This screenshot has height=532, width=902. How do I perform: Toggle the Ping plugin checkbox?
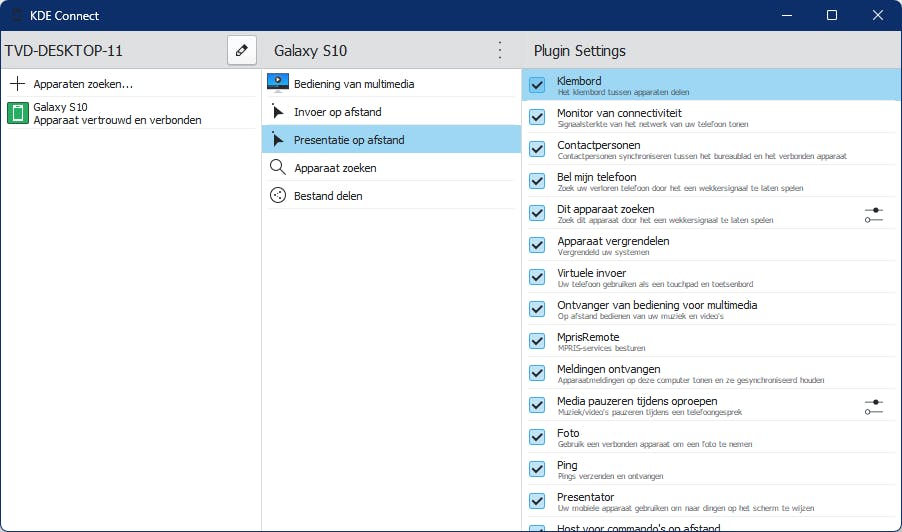(x=537, y=469)
